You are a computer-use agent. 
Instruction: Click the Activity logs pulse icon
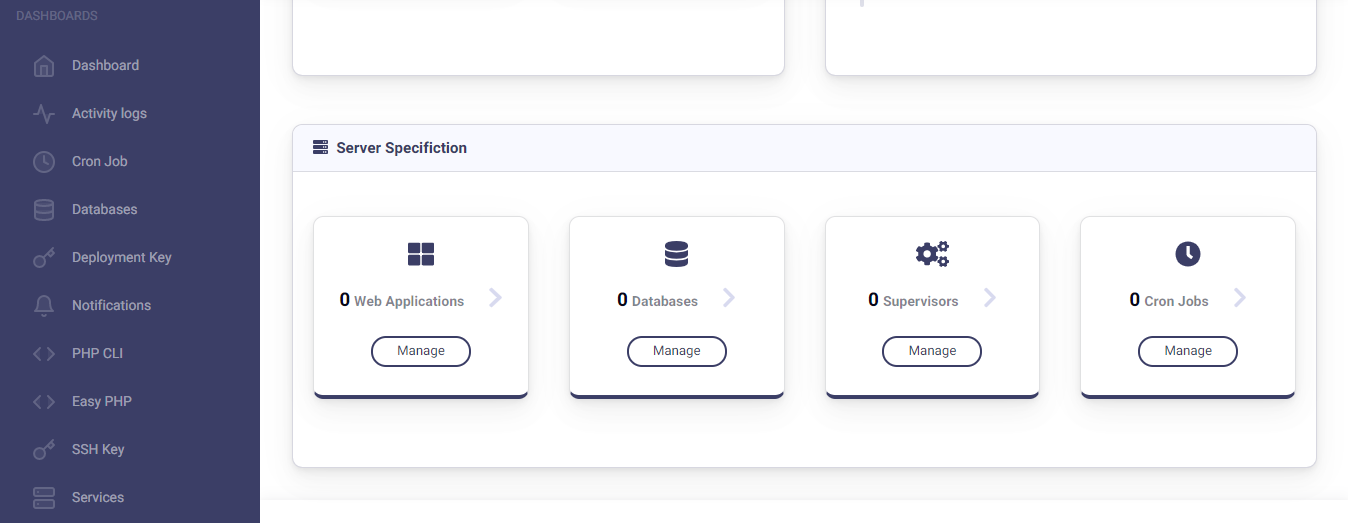tap(44, 114)
